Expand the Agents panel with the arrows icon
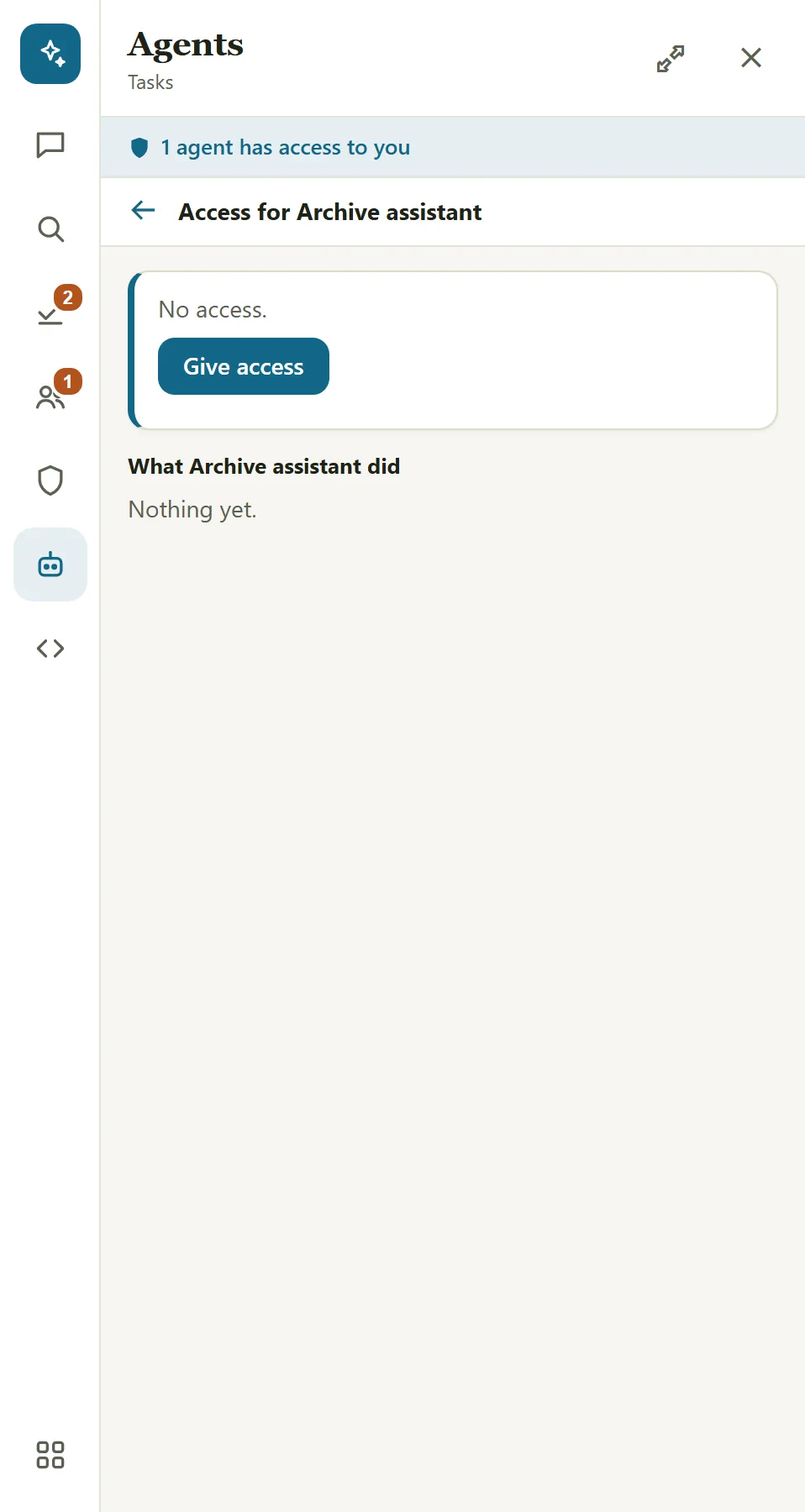This screenshot has width=805, height=1512. (671, 58)
